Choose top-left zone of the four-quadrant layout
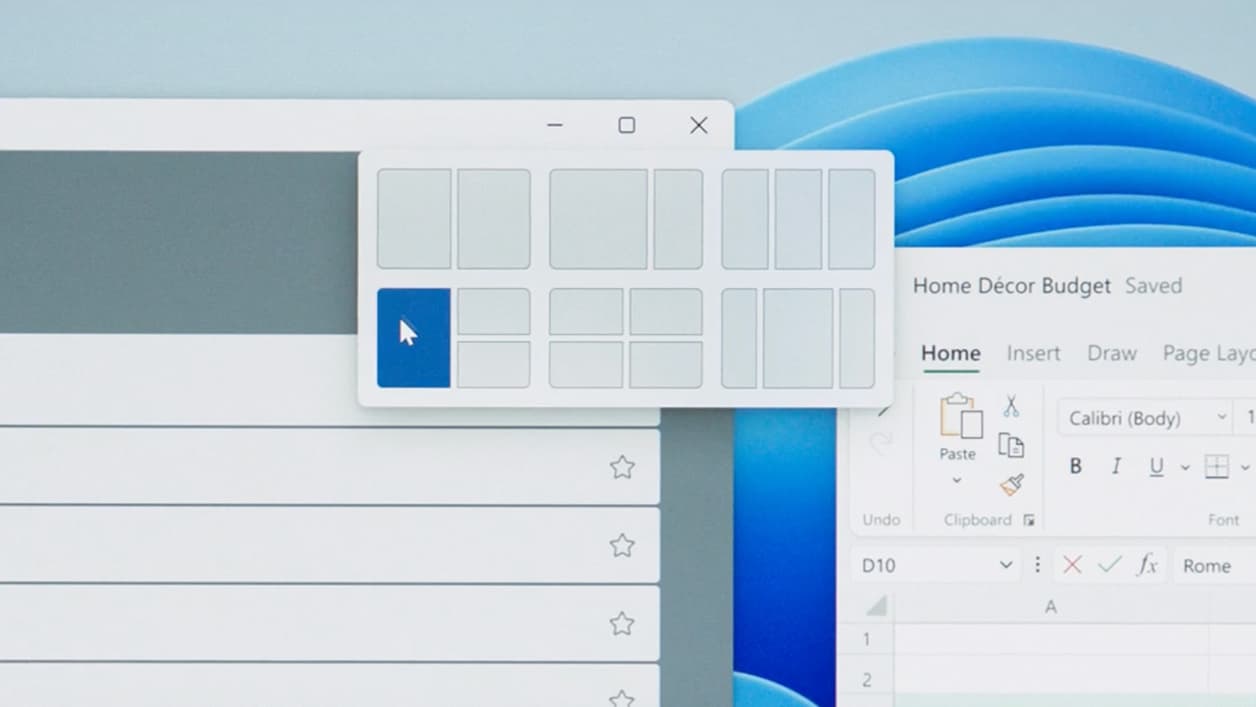1256x707 pixels. 586,311
